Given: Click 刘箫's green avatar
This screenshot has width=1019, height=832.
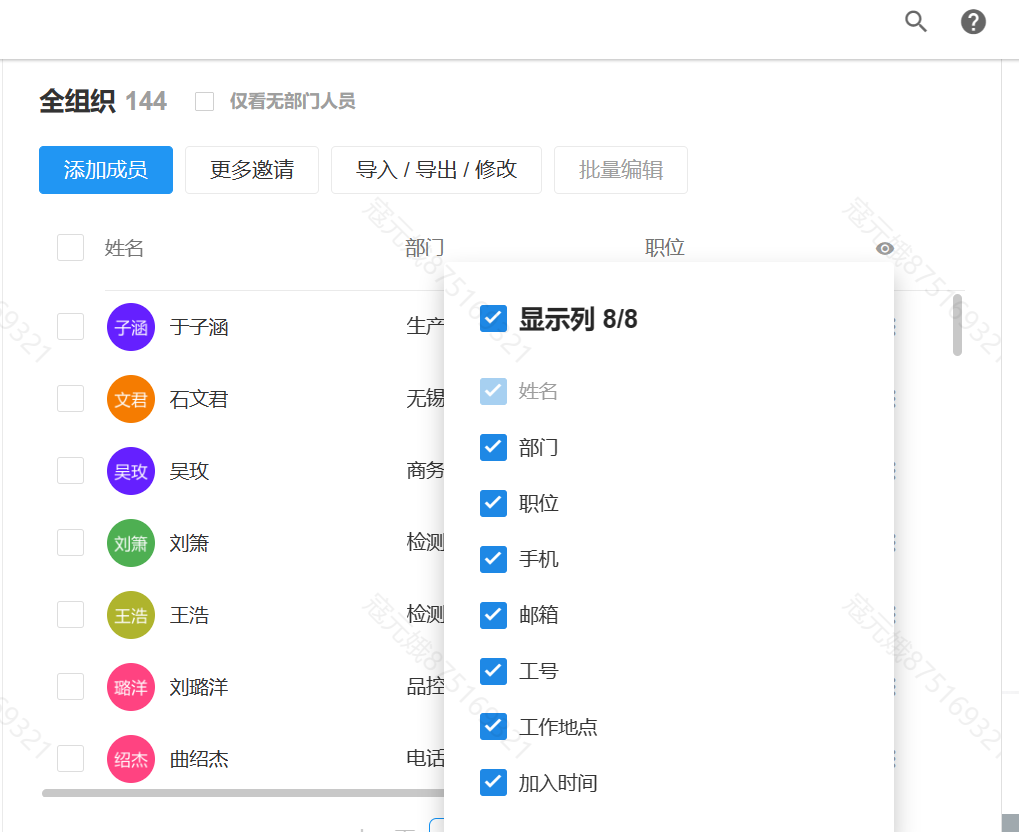Looking at the screenshot, I should [131, 543].
